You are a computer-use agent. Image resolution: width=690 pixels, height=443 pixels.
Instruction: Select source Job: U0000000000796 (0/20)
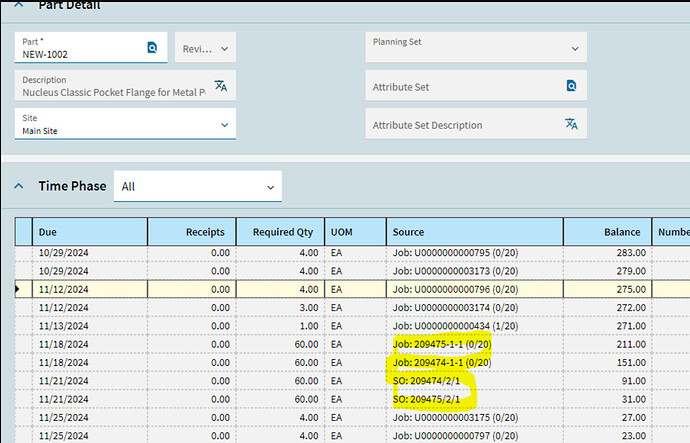point(455,289)
